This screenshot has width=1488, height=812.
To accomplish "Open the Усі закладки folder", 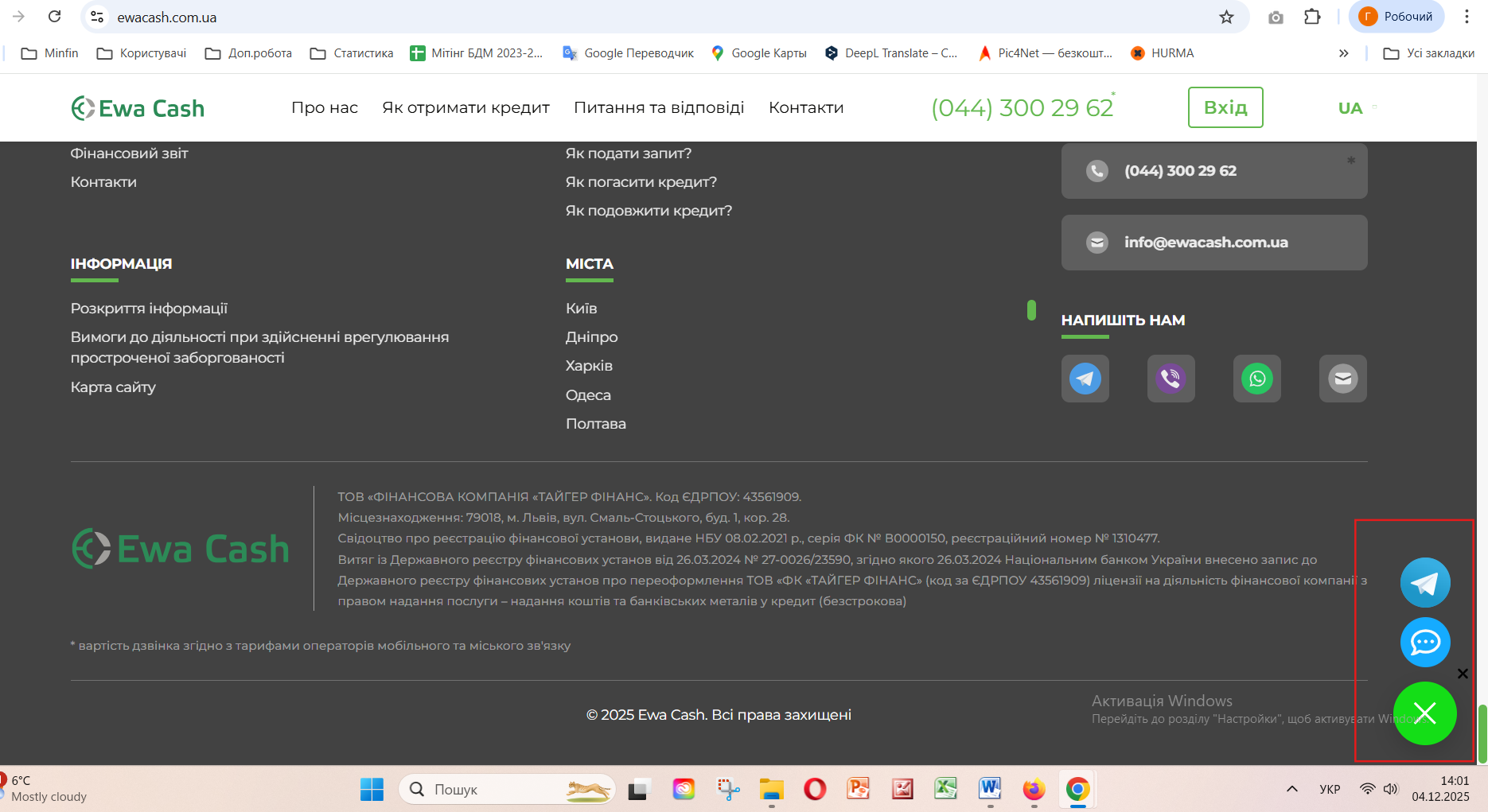I will click(1429, 53).
